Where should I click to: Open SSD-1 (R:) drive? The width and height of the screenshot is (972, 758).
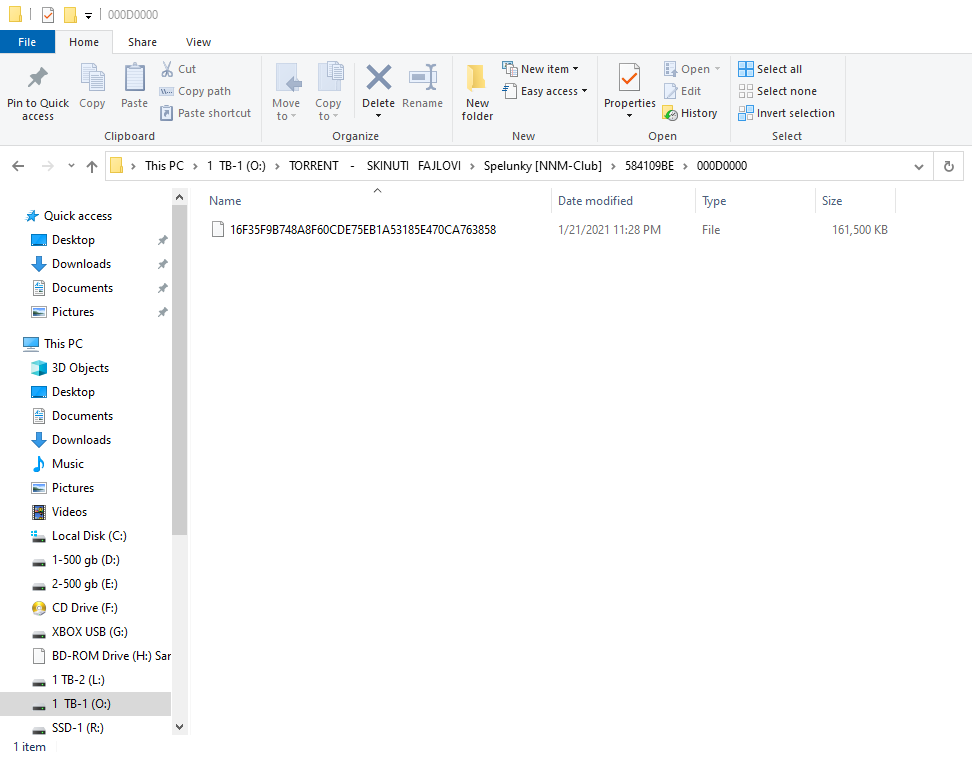coord(77,728)
